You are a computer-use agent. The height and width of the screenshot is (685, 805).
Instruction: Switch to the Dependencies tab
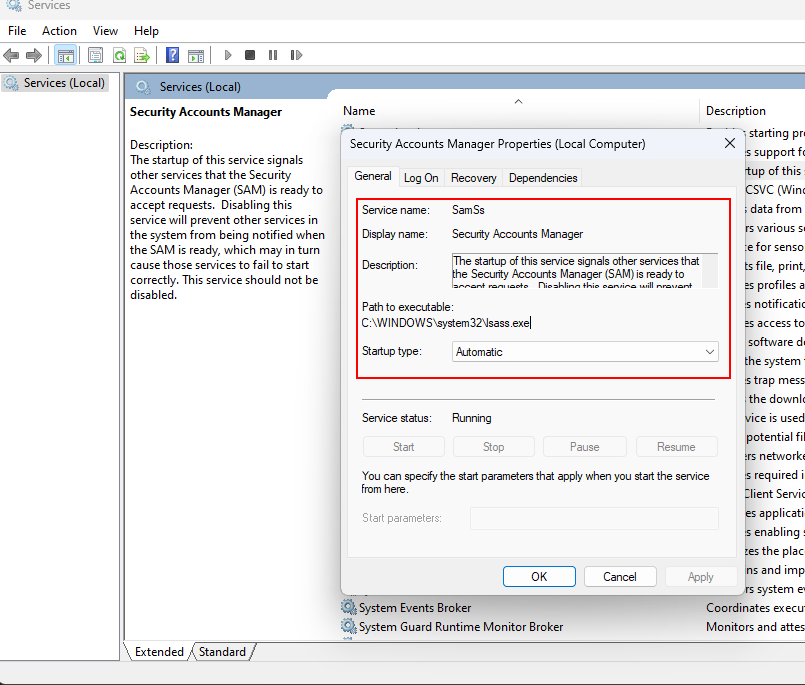(x=543, y=178)
